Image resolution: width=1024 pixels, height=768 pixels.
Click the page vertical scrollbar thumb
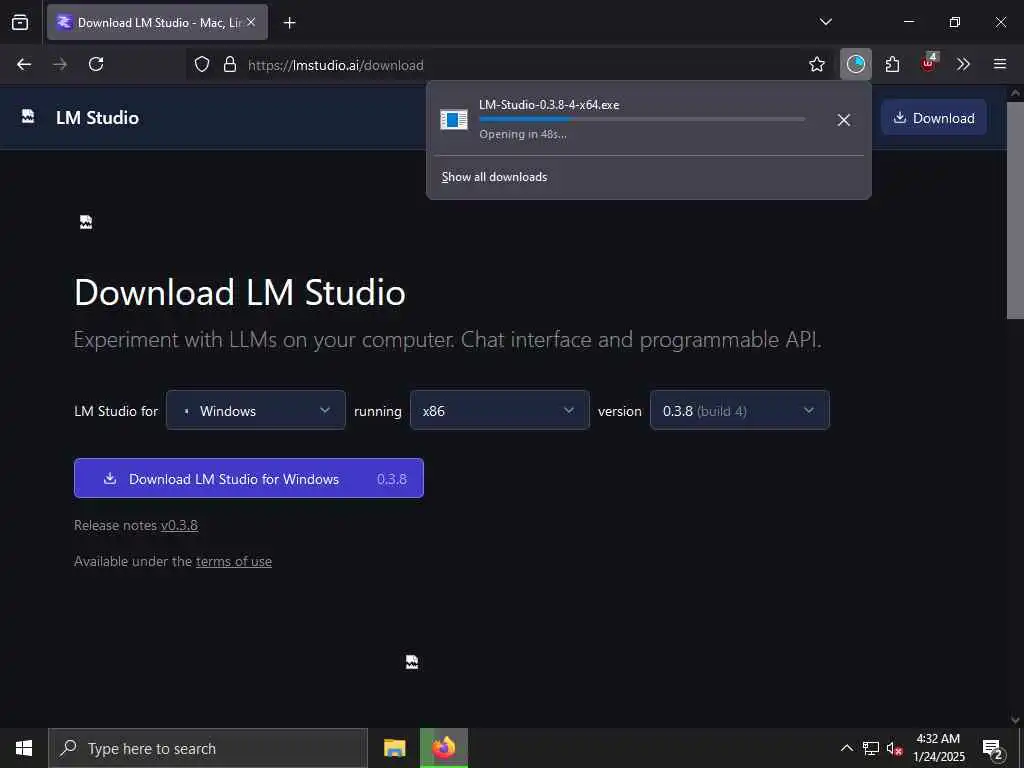1015,210
